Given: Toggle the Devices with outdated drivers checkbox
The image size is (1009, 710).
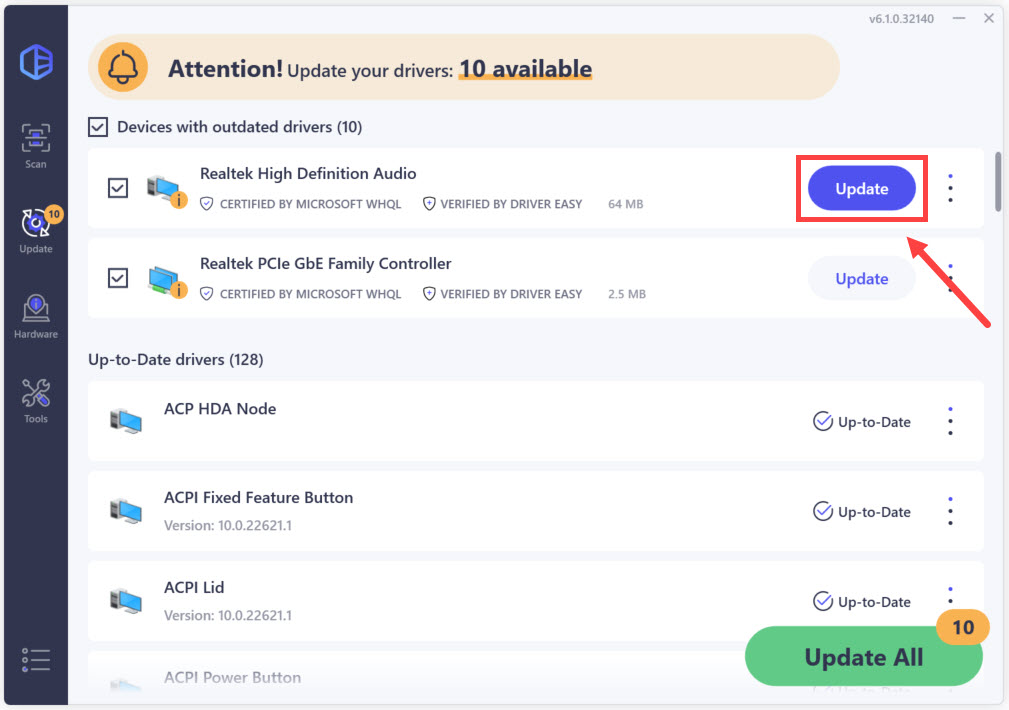Looking at the screenshot, I should [x=98, y=127].
